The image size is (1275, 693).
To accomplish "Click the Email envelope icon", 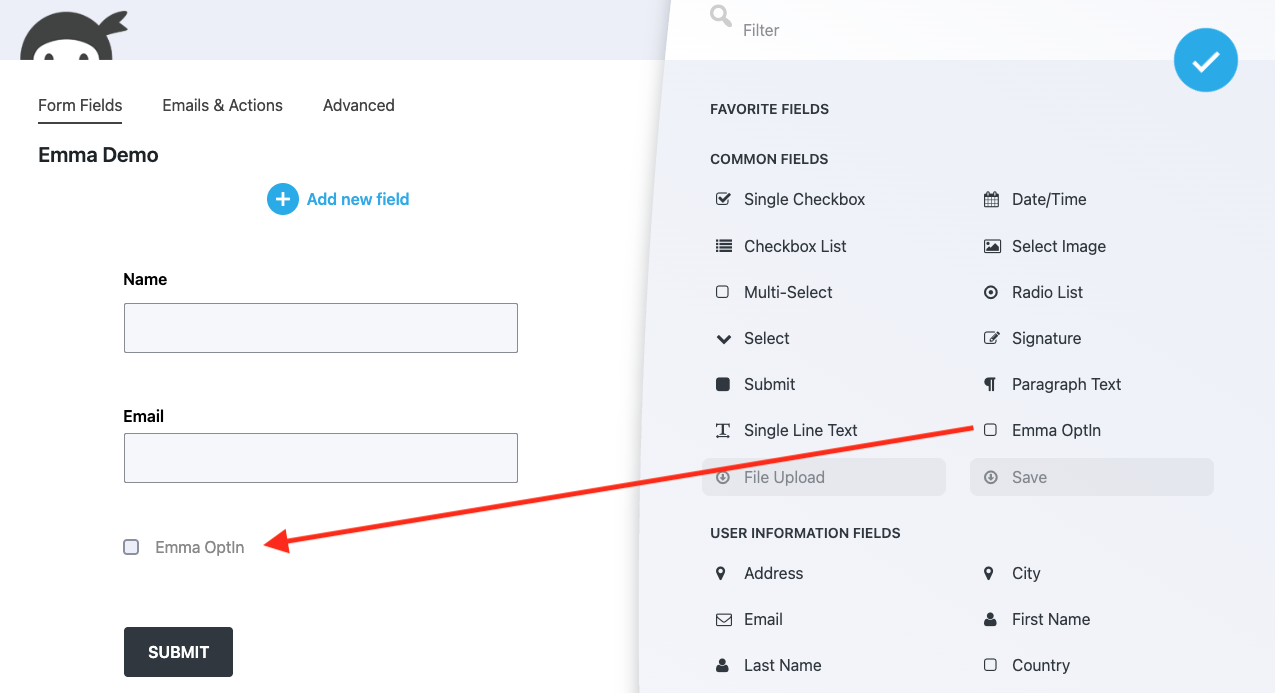I will tap(723, 619).
